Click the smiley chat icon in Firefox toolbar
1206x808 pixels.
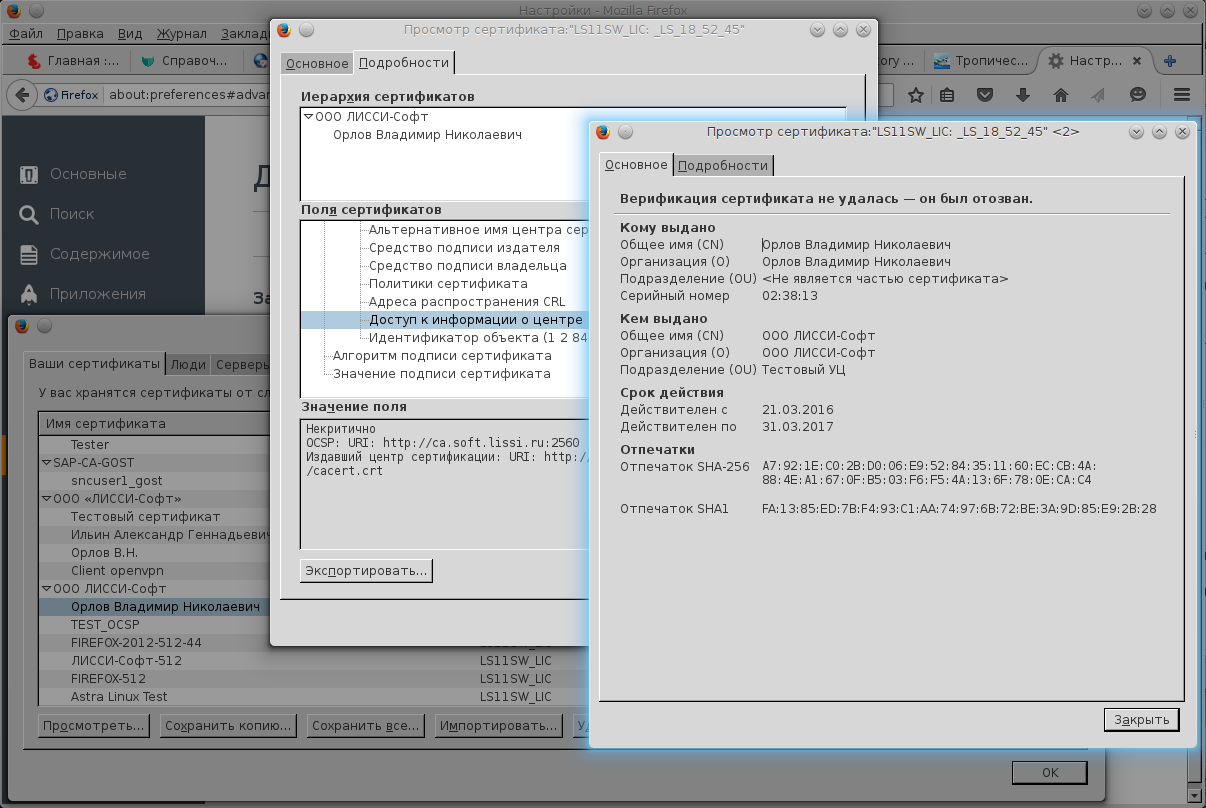1138,95
